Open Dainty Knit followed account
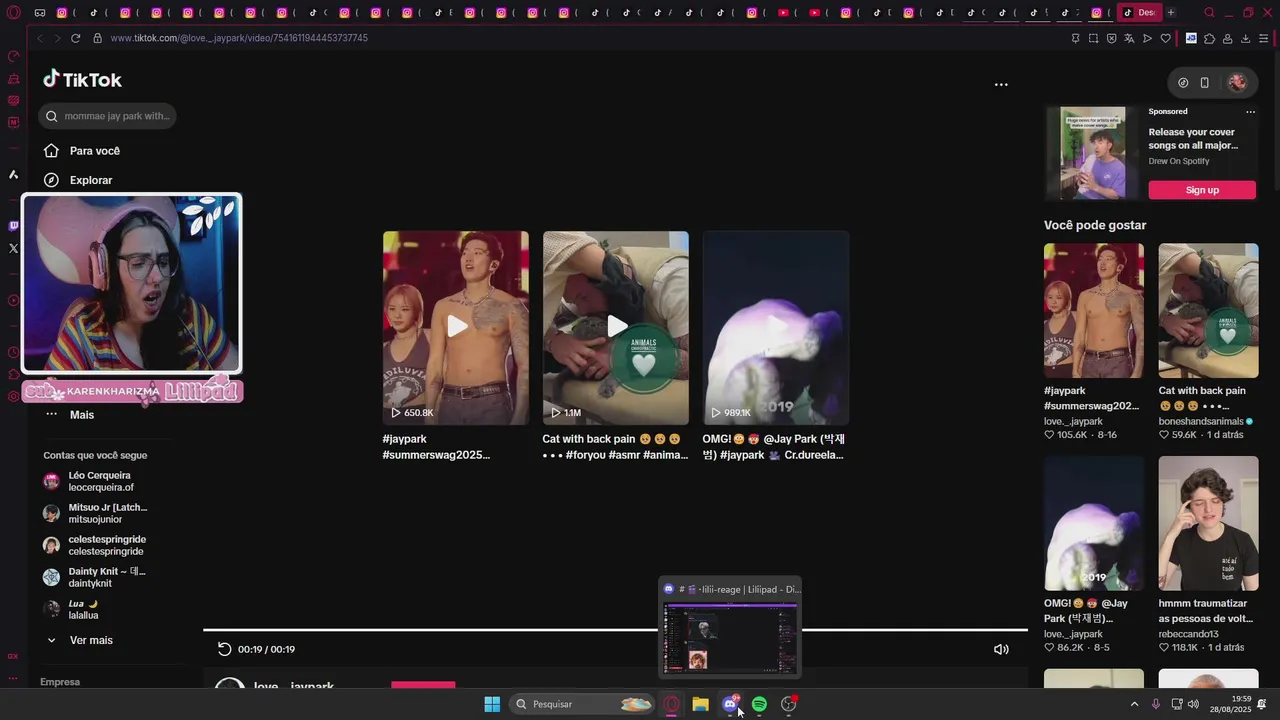 [x=94, y=577]
